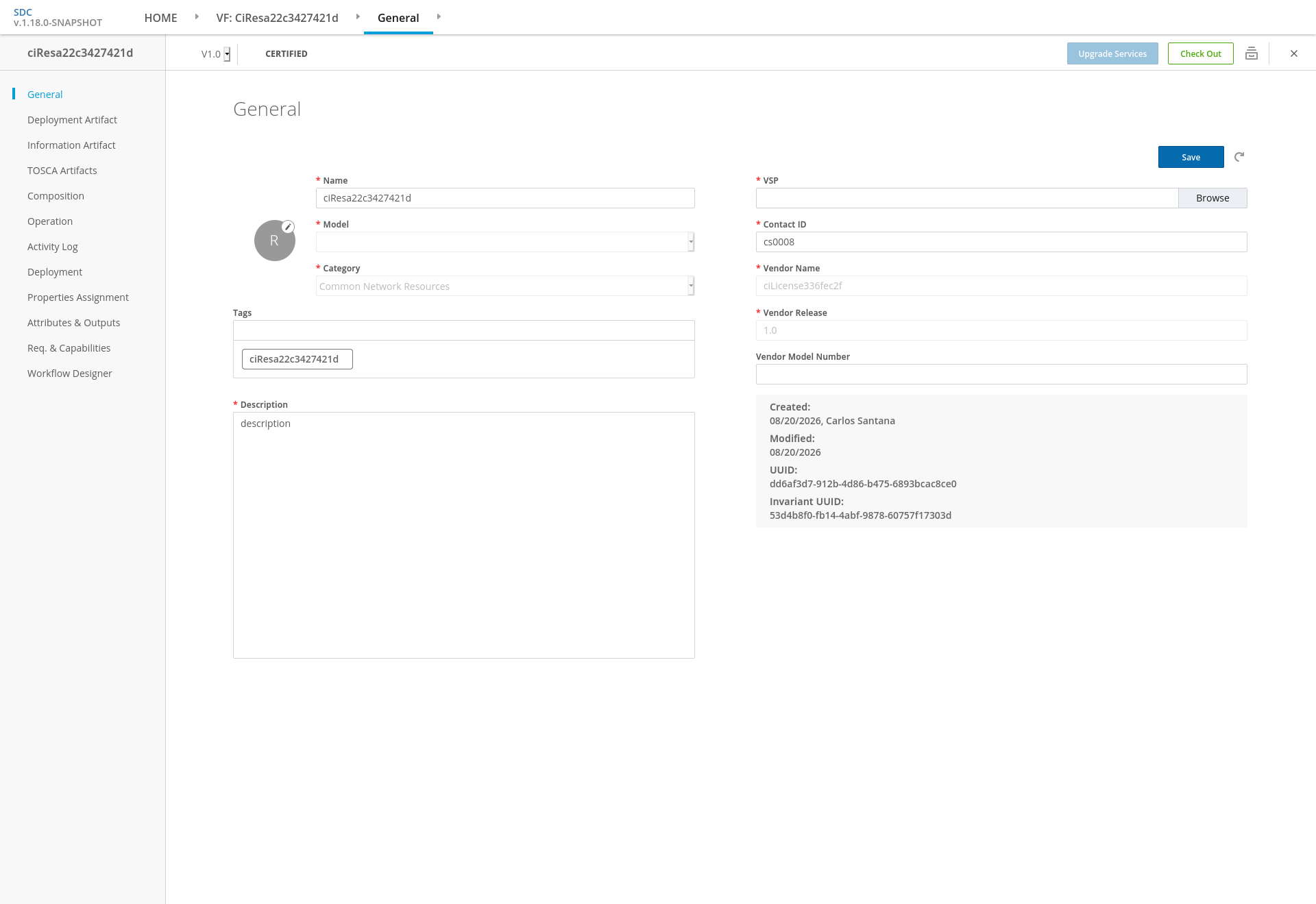Focus the Description text area
Viewport: 1316px width, 904px height.
(463, 535)
